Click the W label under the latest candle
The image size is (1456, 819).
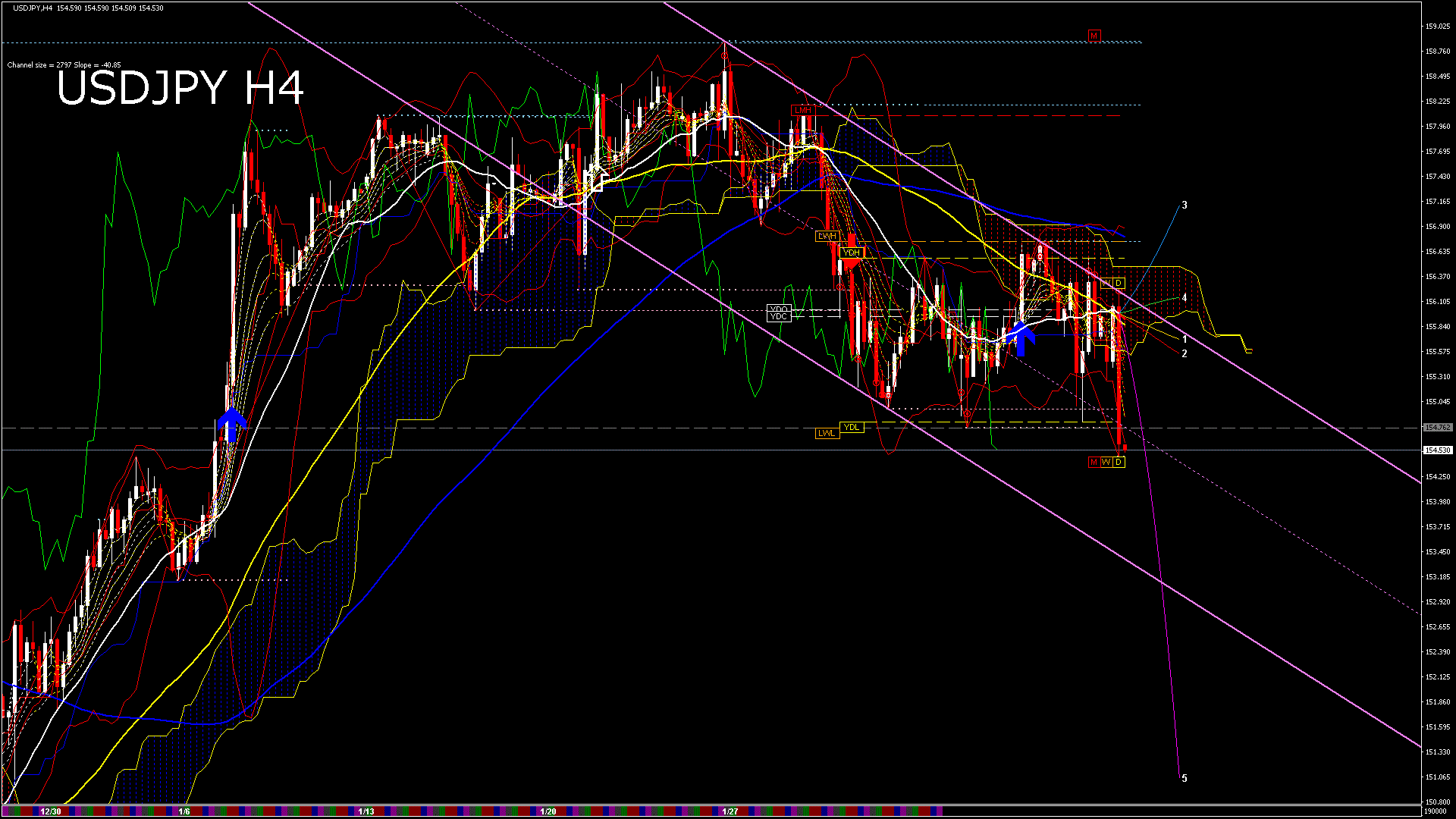click(1106, 463)
